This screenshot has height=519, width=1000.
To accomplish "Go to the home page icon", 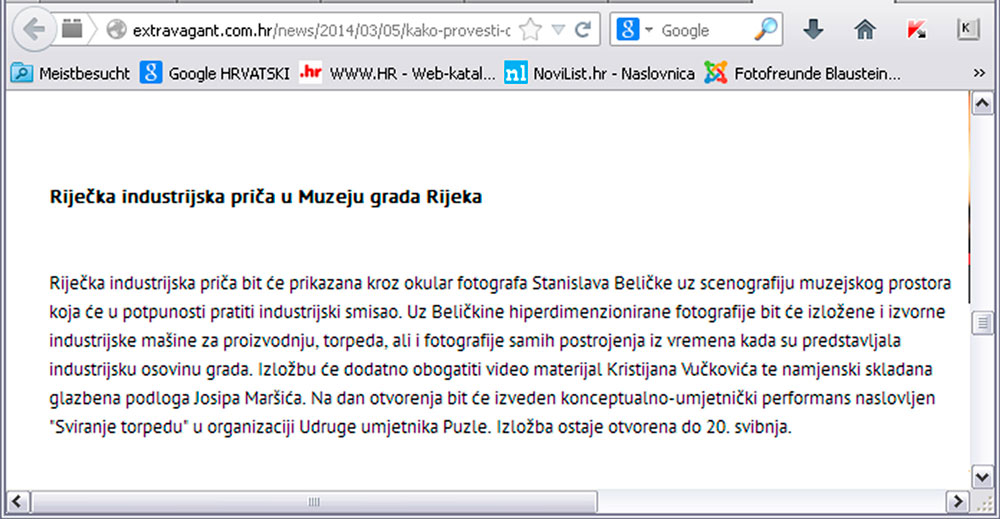I will pos(864,30).
